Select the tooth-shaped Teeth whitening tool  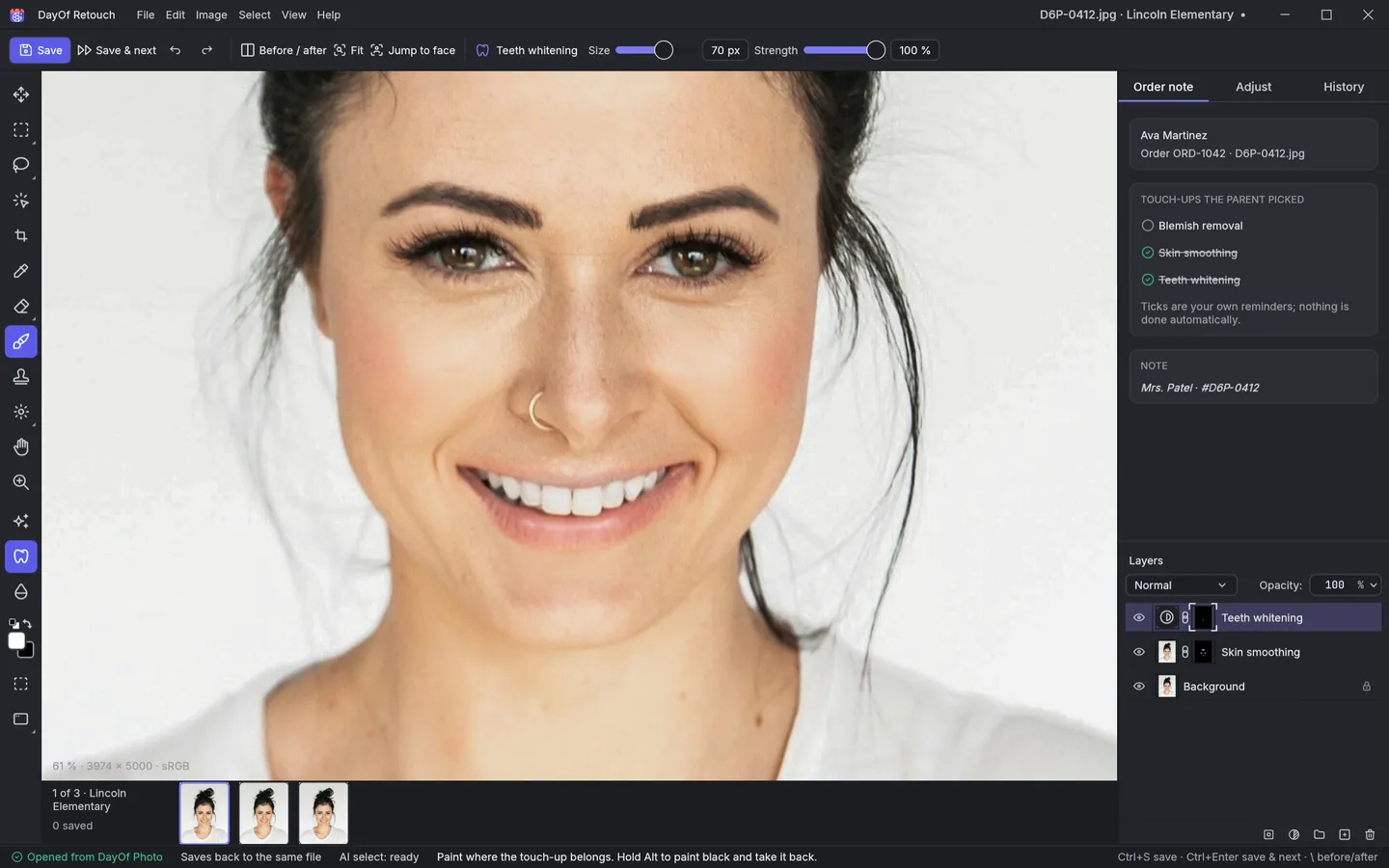(x=21, y=556)
